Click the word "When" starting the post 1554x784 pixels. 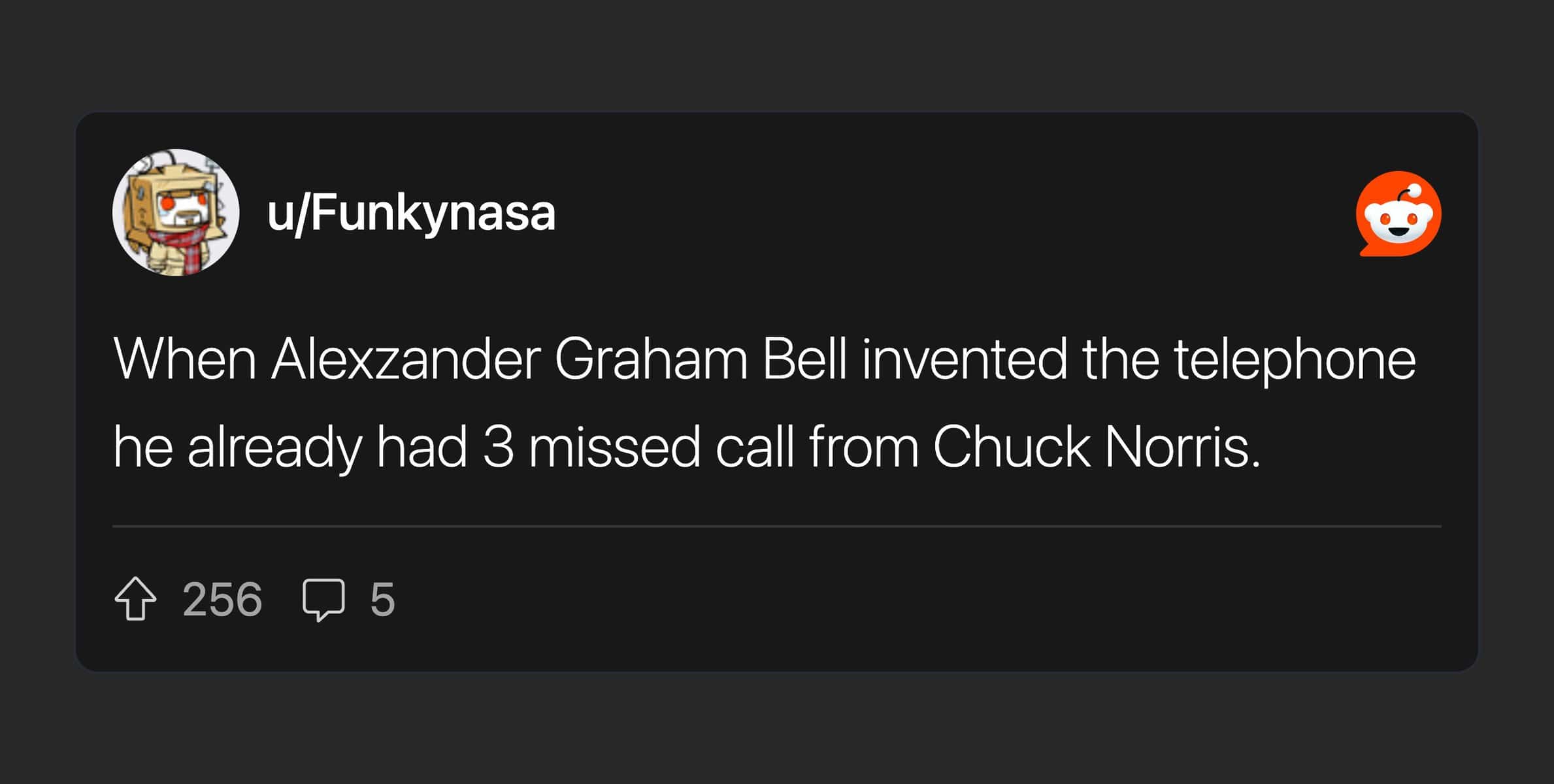pos(184,359)
